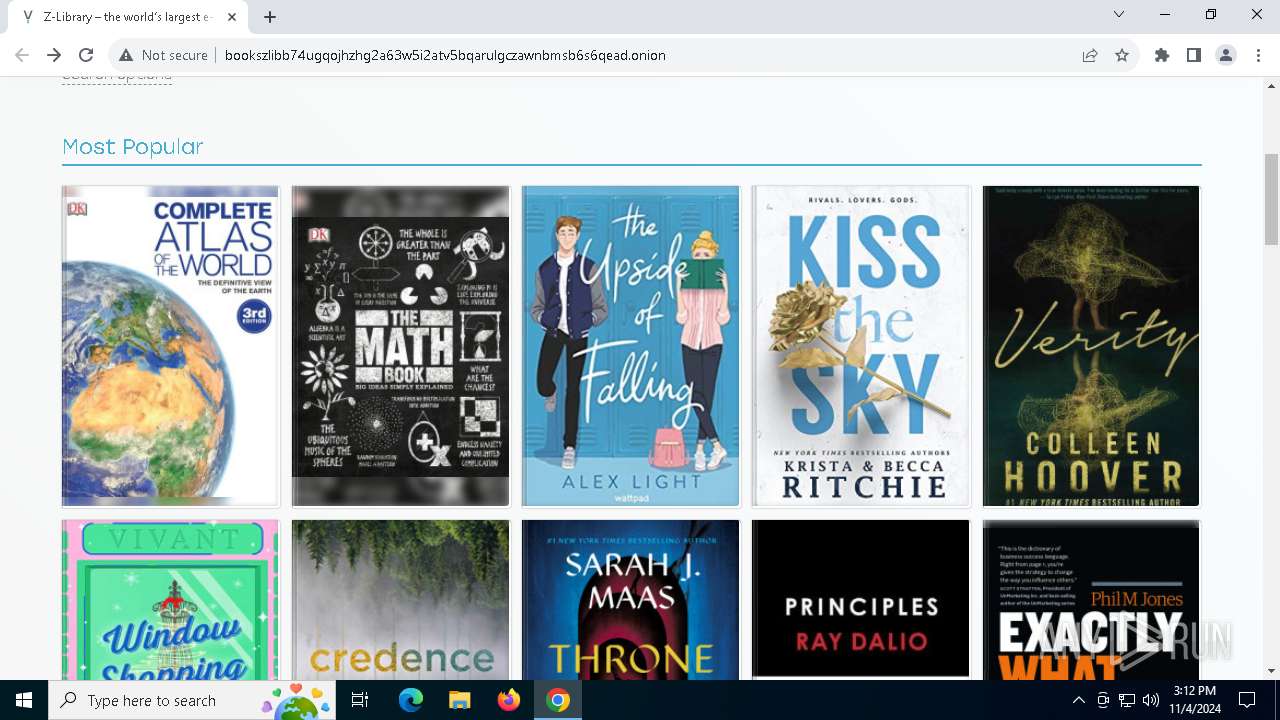Open the notifications center icon

pos(1247,700)
